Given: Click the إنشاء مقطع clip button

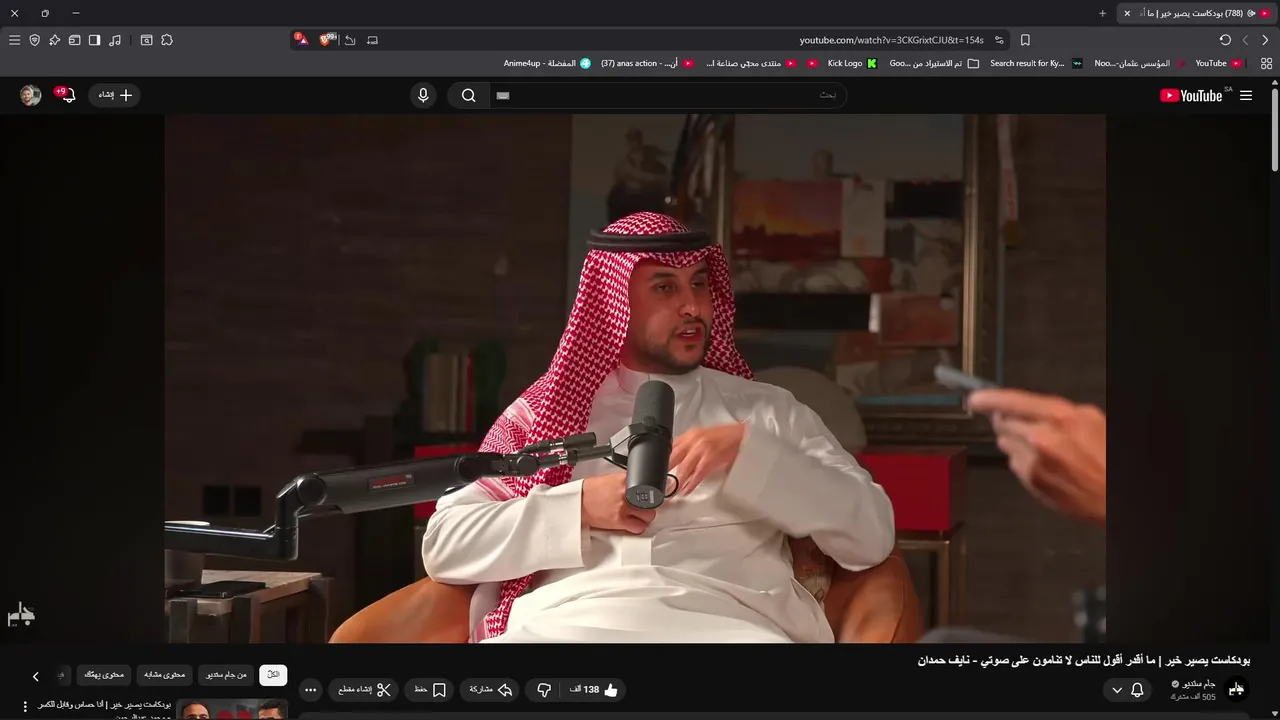Looking at the screenshot, I should [x=364, y=690].
